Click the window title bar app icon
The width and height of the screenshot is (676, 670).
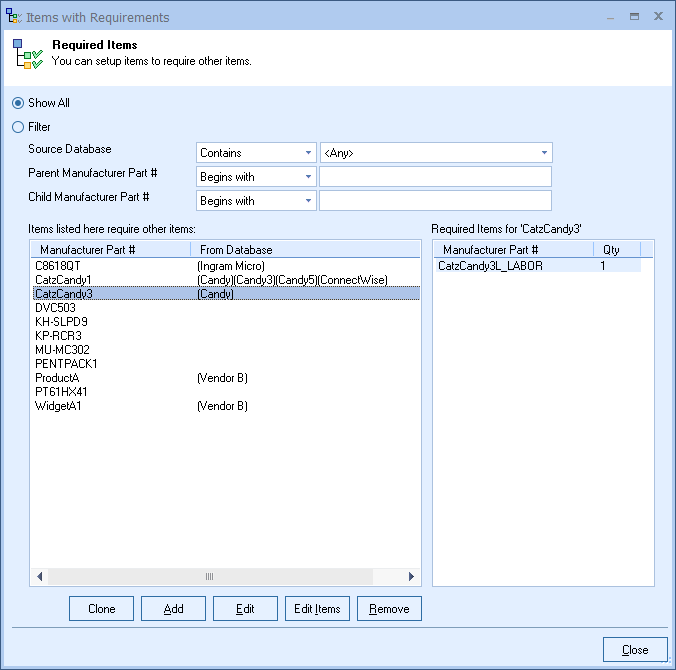(x=14, y=17)
